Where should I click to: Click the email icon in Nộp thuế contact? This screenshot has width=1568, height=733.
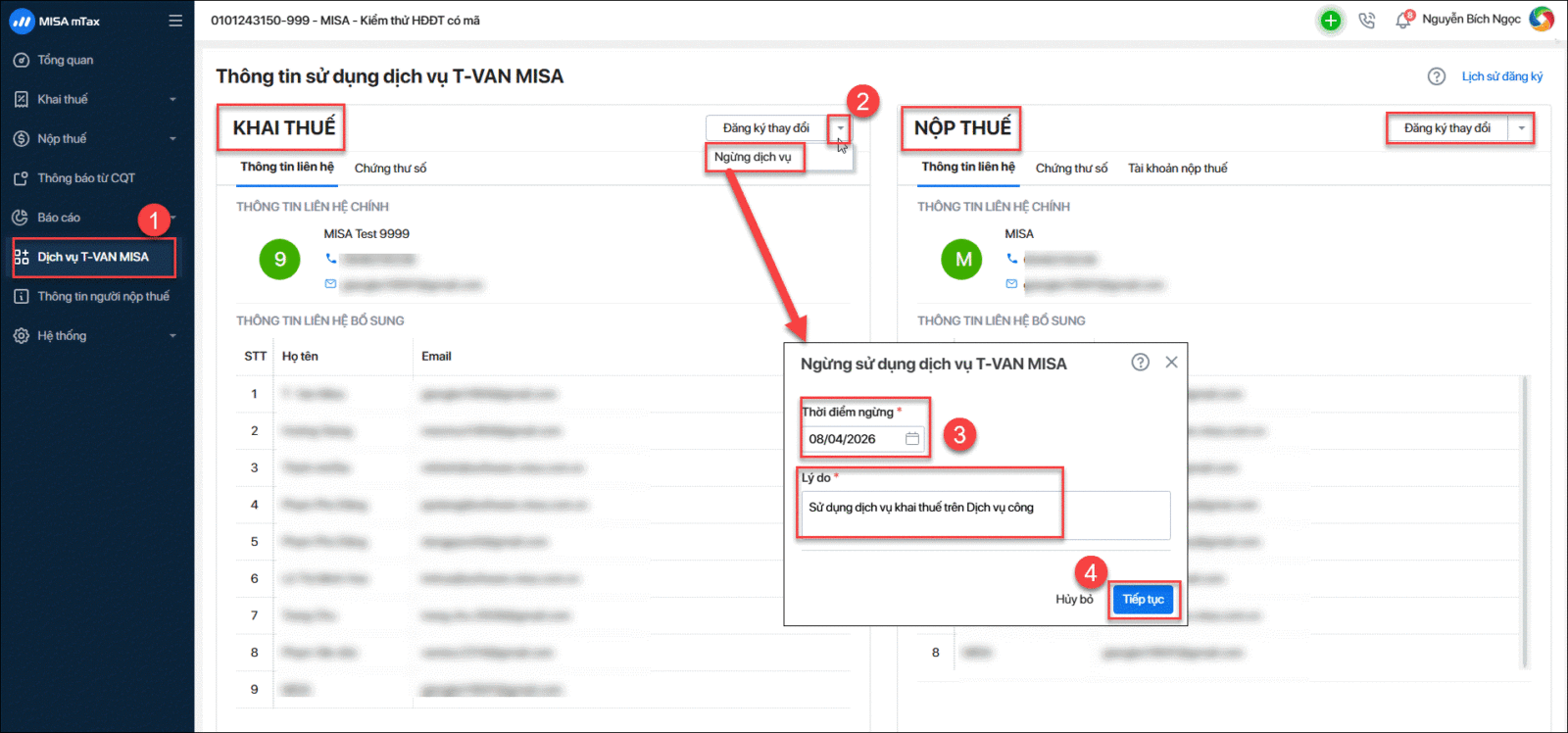point(1011,284)
